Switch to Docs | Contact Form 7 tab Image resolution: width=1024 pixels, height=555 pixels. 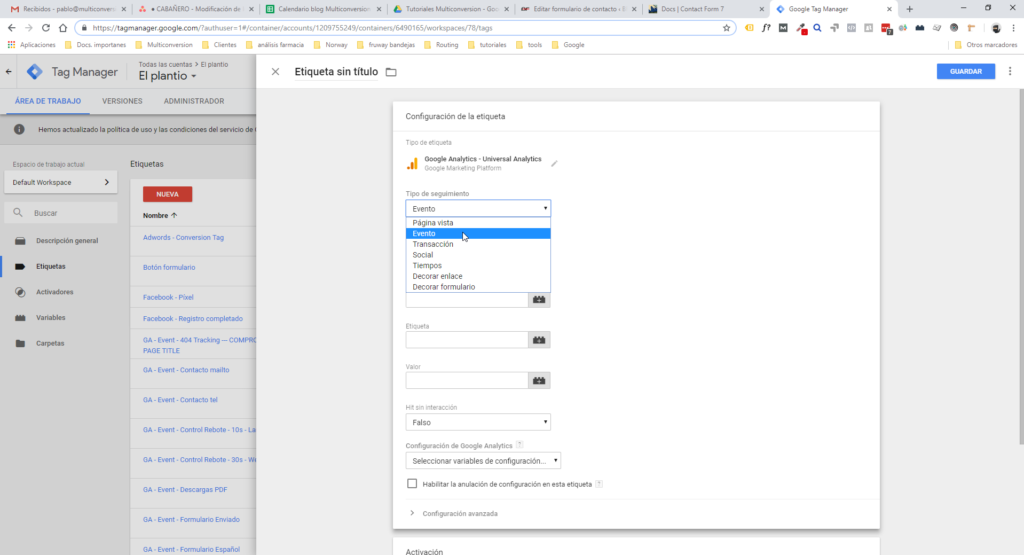(x=705, y=9)
